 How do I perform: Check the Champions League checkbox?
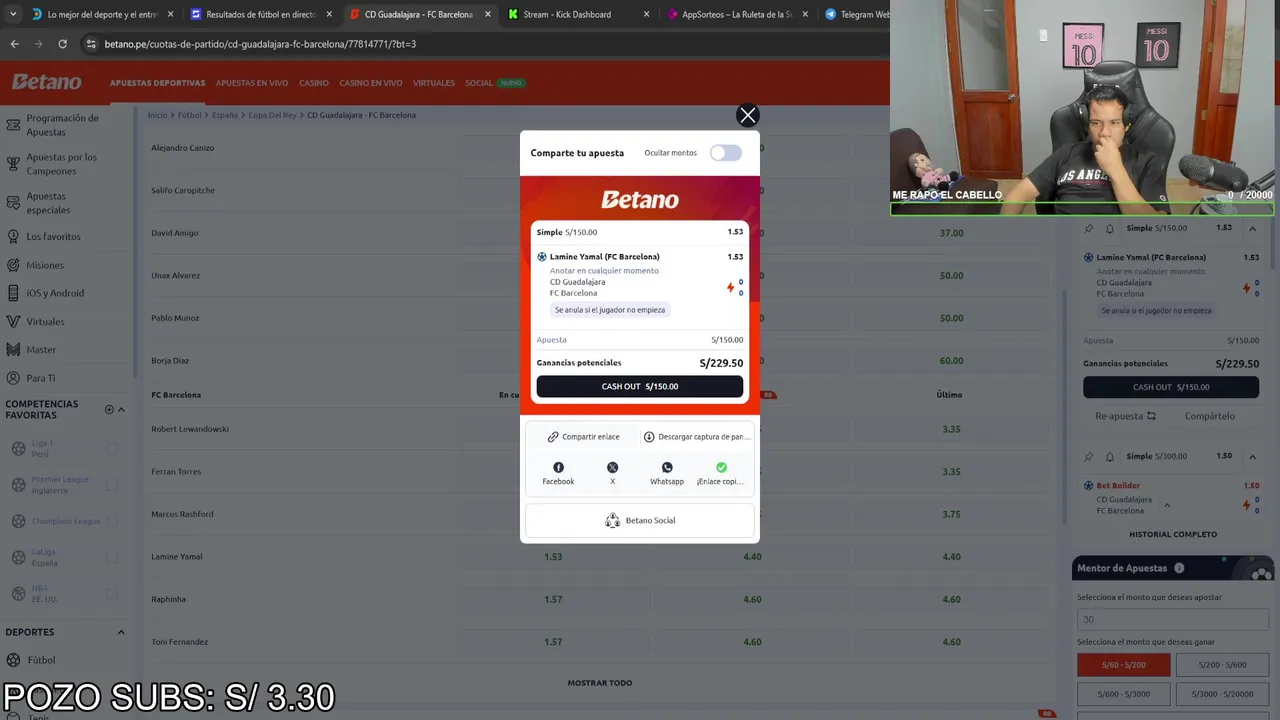point(112,521)
